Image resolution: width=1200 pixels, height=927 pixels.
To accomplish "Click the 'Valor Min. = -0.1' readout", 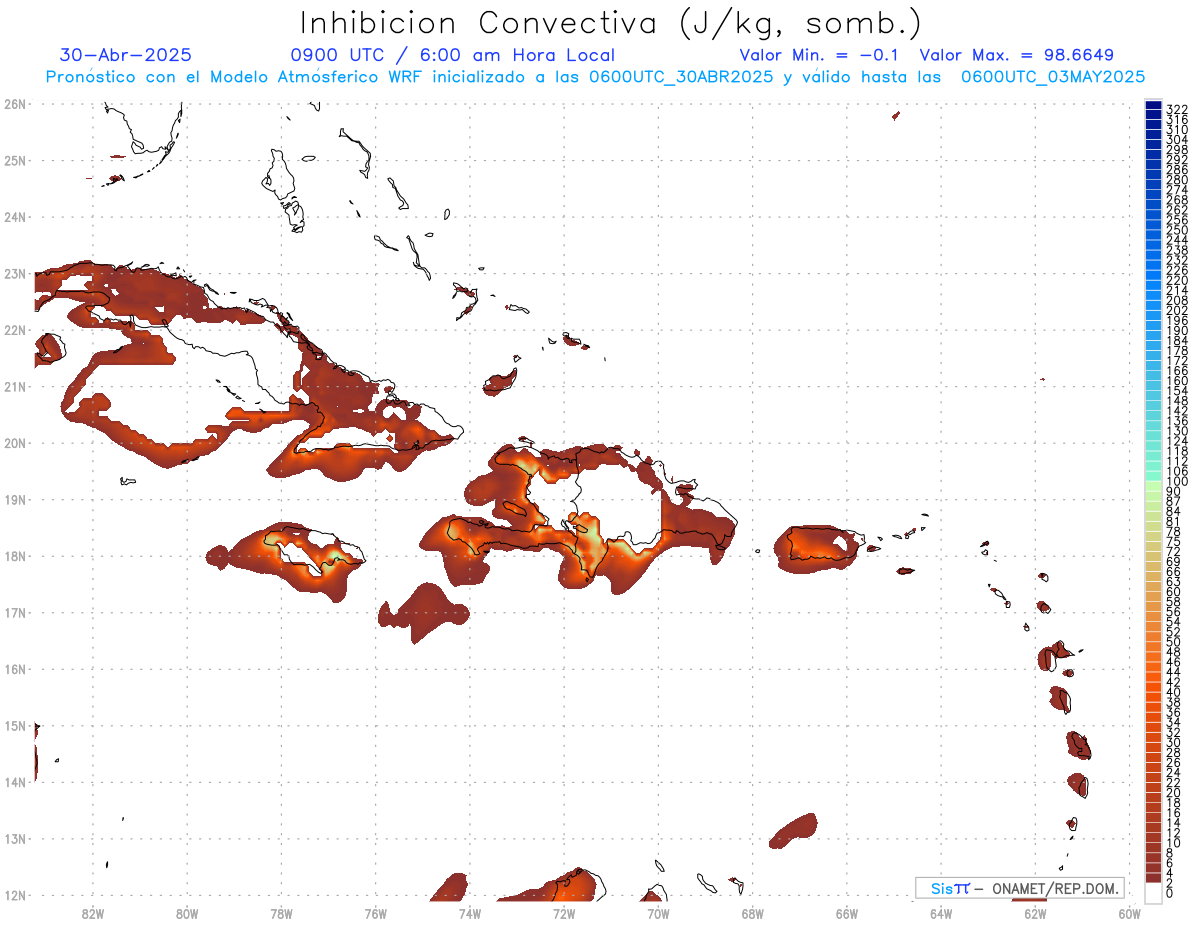I will tap(819, 55).
